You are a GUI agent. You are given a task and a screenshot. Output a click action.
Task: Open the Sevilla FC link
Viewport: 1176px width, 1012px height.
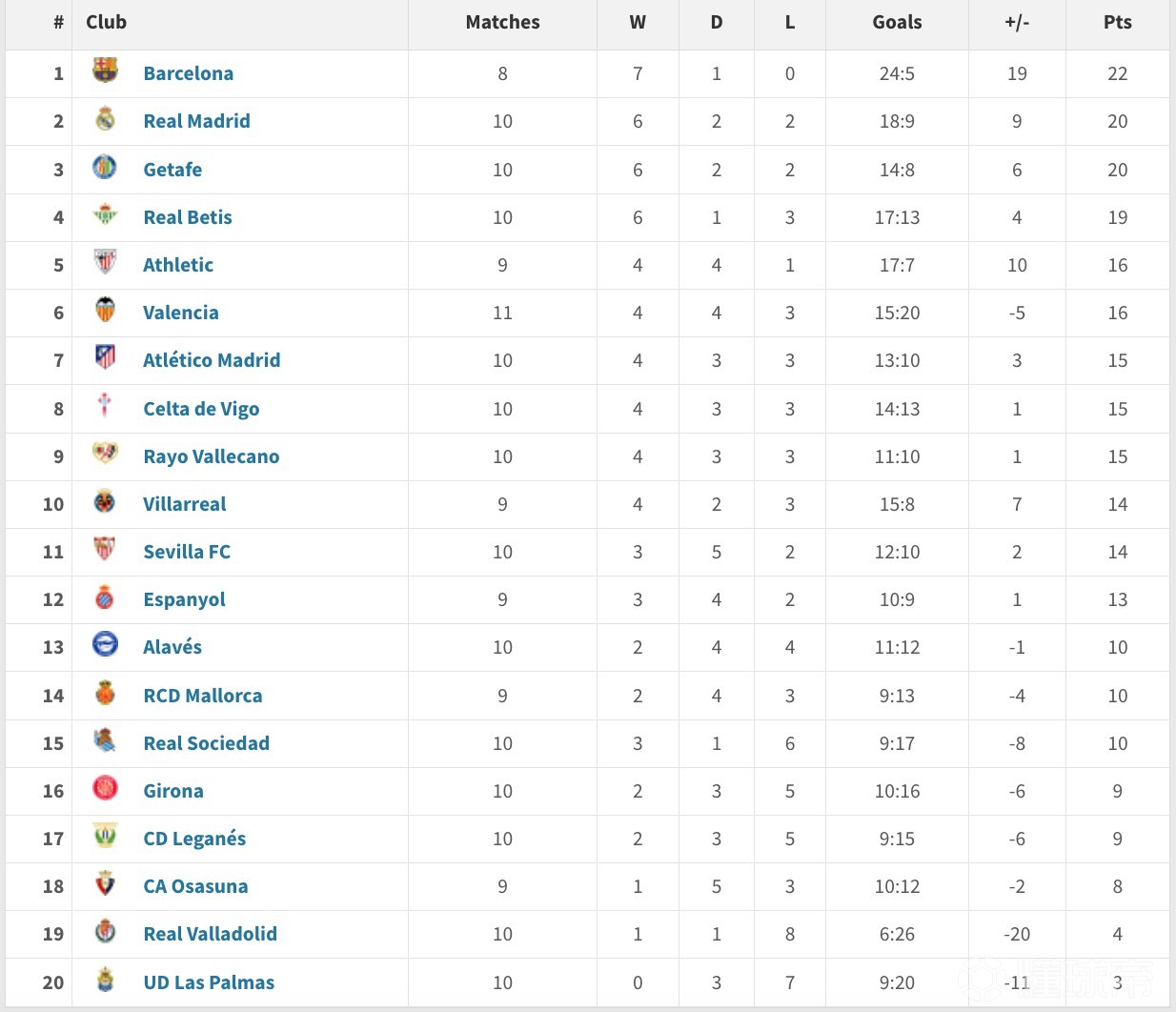(x=187, y=552)
